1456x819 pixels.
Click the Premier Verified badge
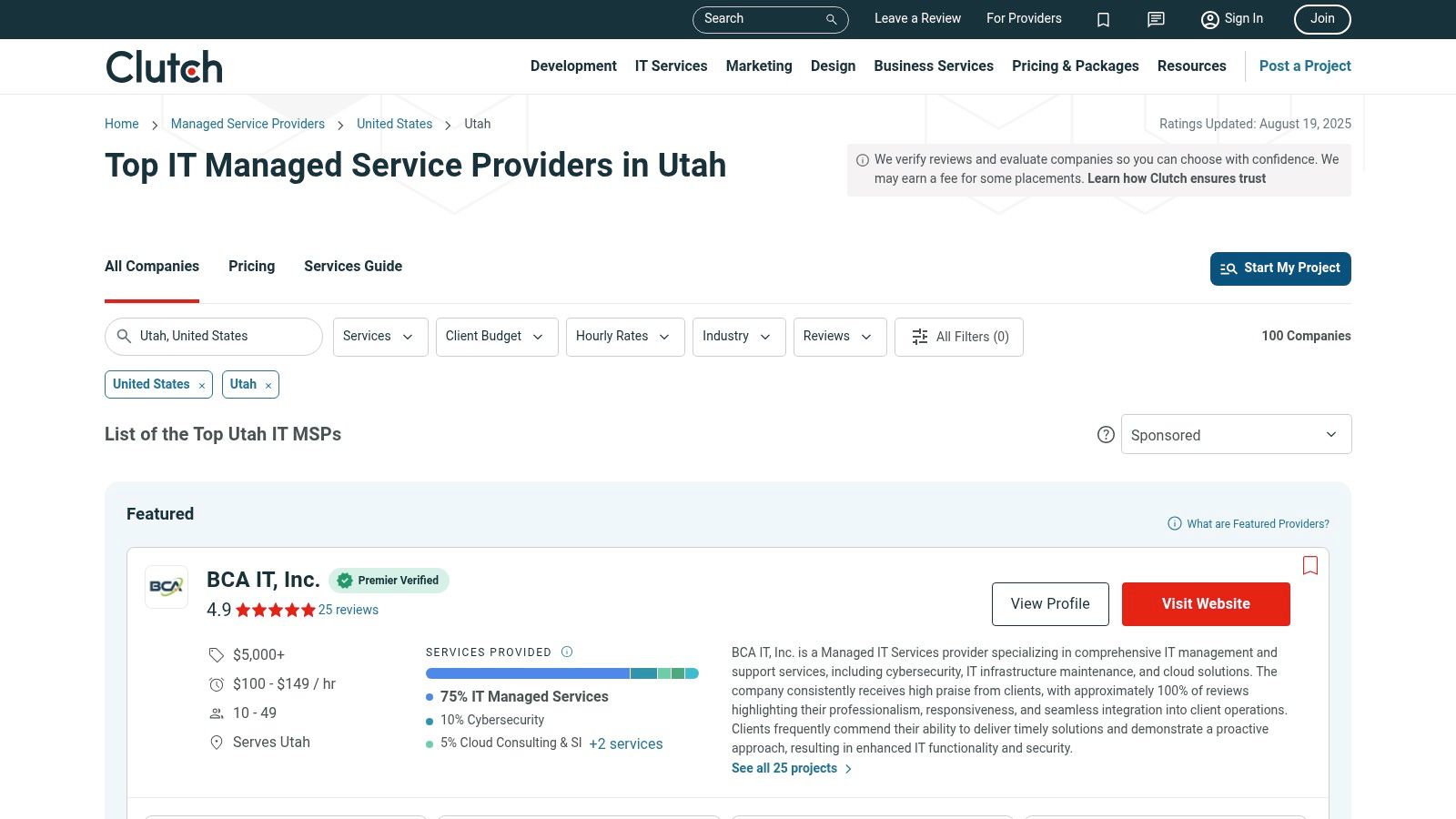coord(389,581)
